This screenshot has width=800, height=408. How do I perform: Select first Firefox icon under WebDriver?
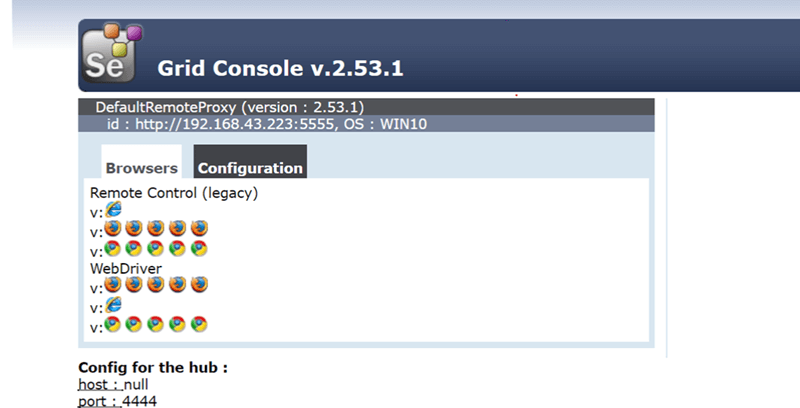pyautogui.click(x=113, y=284)
